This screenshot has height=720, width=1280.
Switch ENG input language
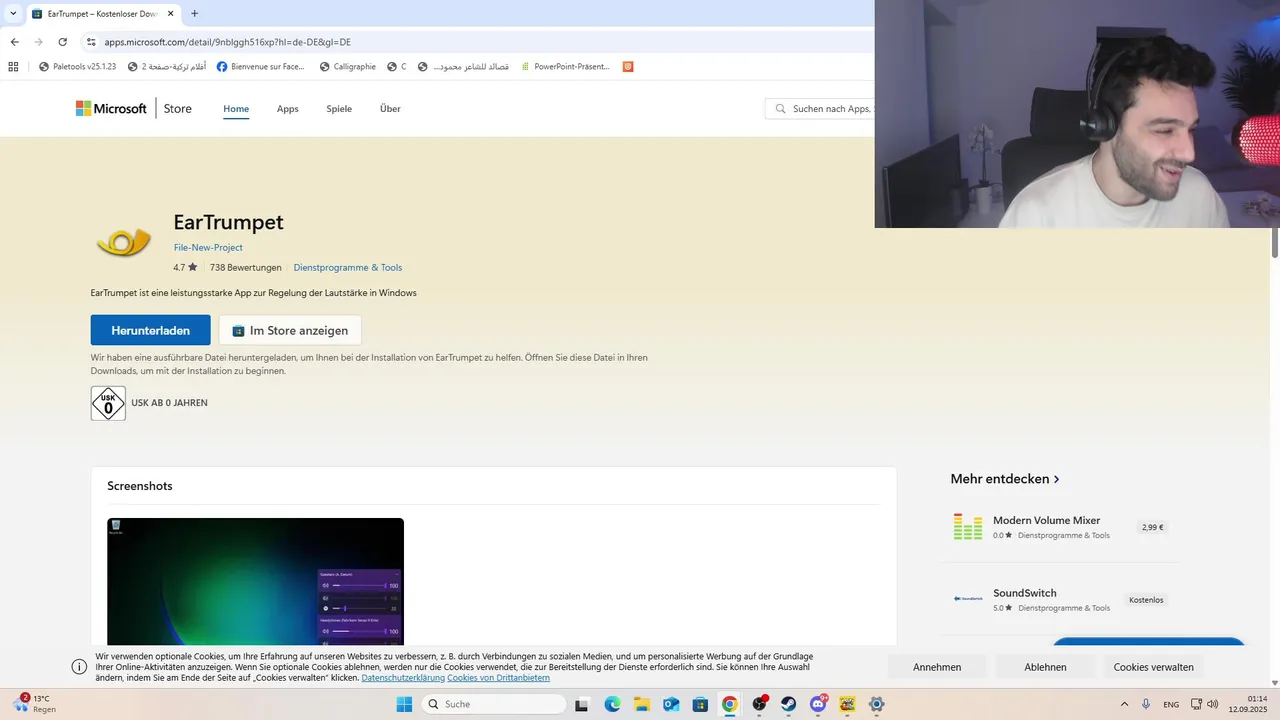pyautogui.click(x=1171, y=704)
